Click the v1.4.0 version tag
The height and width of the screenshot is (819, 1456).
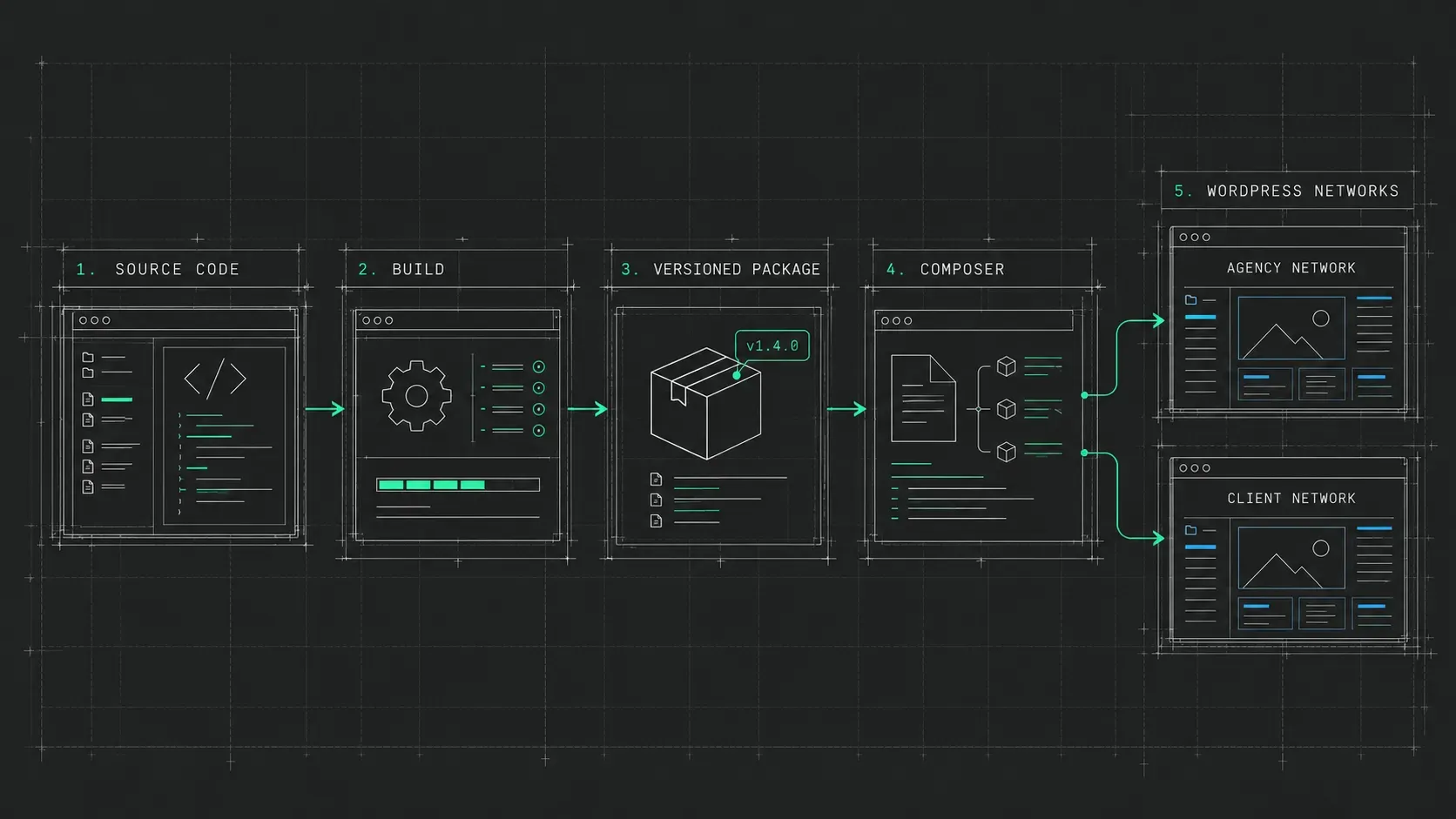pos(772,346)
